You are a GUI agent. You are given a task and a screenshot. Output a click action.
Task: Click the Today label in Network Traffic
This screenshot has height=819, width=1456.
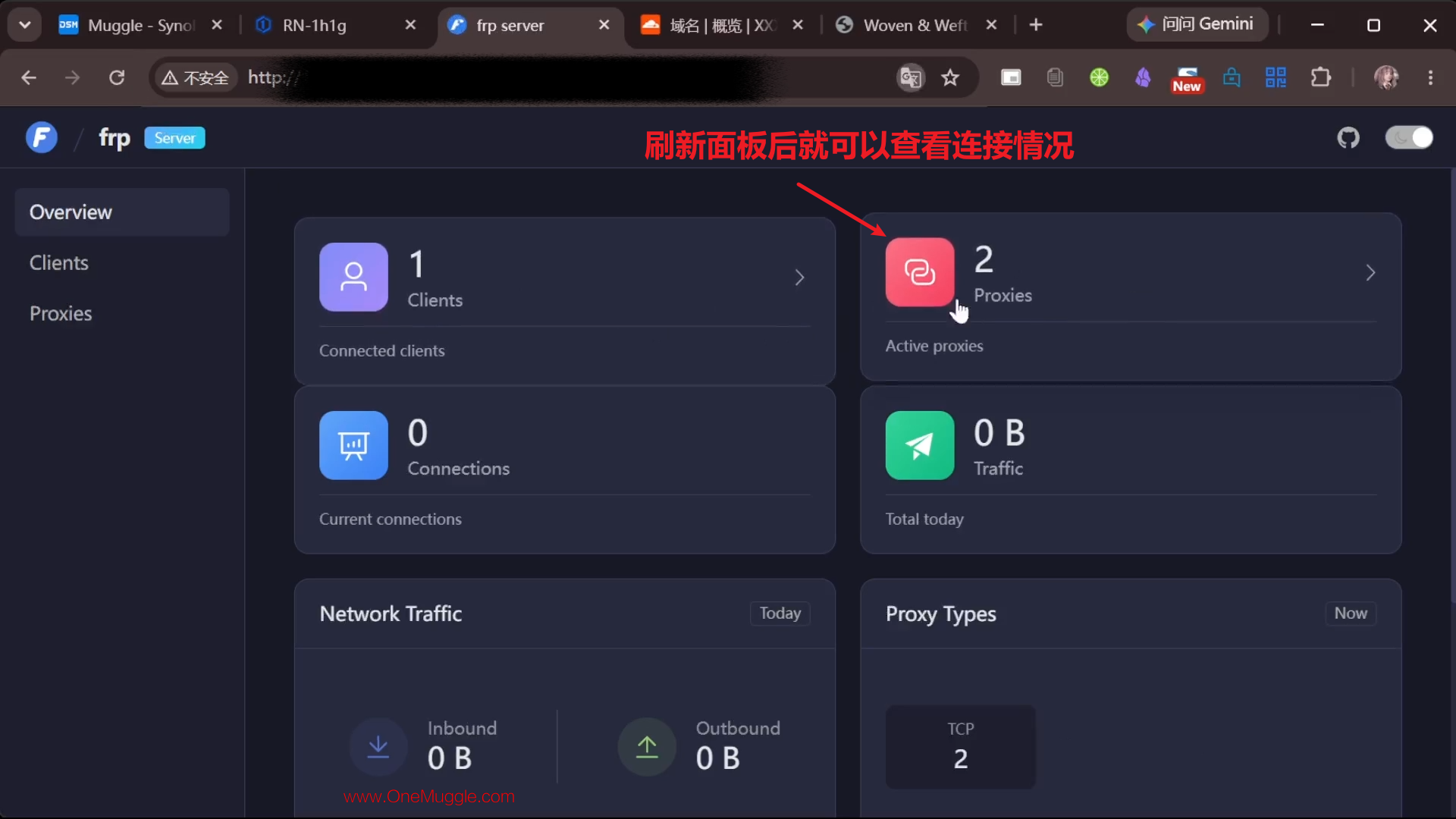pos(780,613)
